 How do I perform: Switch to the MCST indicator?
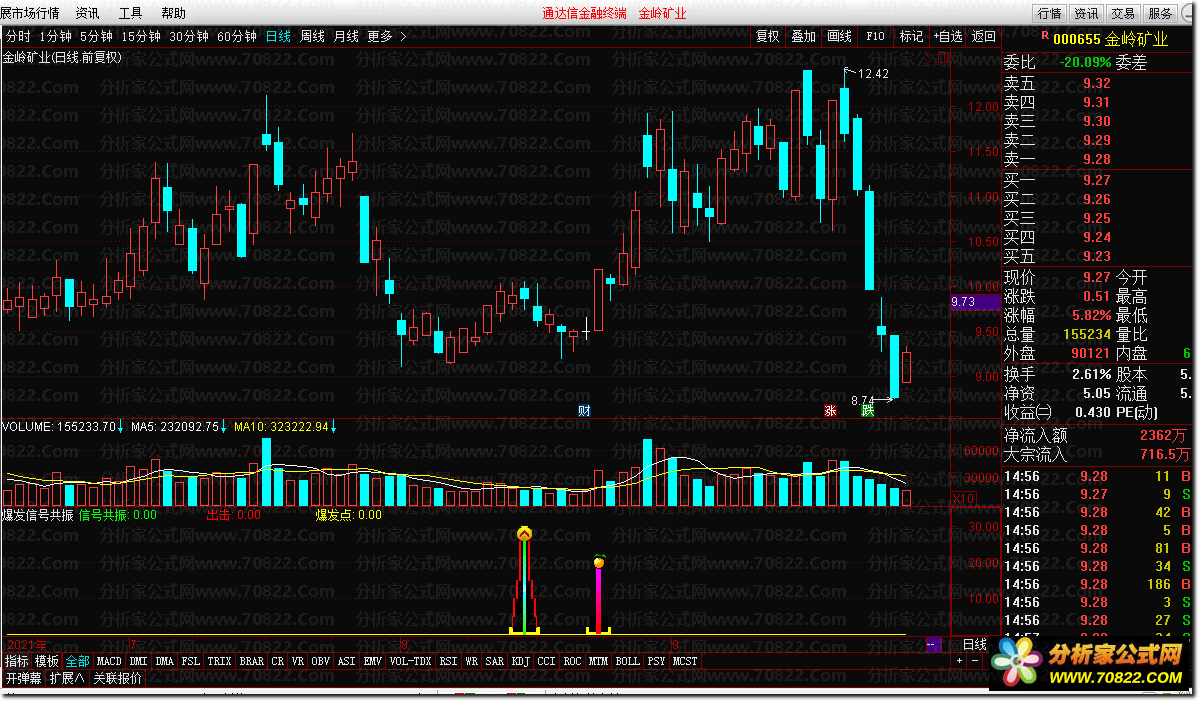click(x=685, y=661)
